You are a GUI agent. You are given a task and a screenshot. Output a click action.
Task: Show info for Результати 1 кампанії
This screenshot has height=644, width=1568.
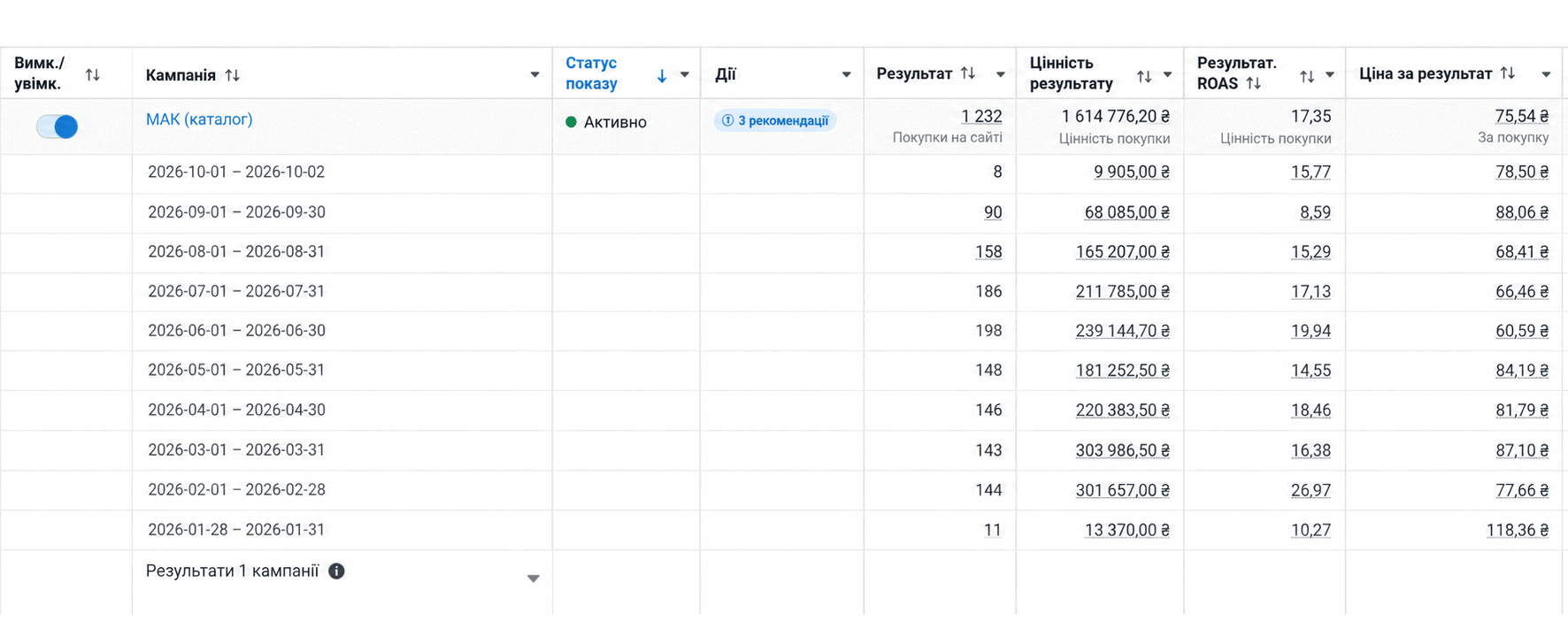336,571
